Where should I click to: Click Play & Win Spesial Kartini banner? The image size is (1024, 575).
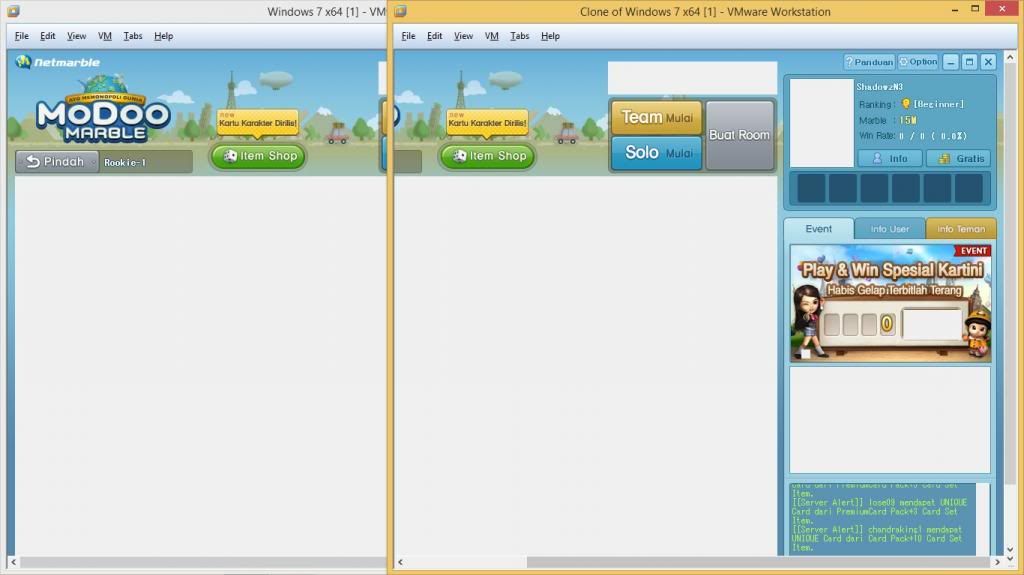coord(890,303)
